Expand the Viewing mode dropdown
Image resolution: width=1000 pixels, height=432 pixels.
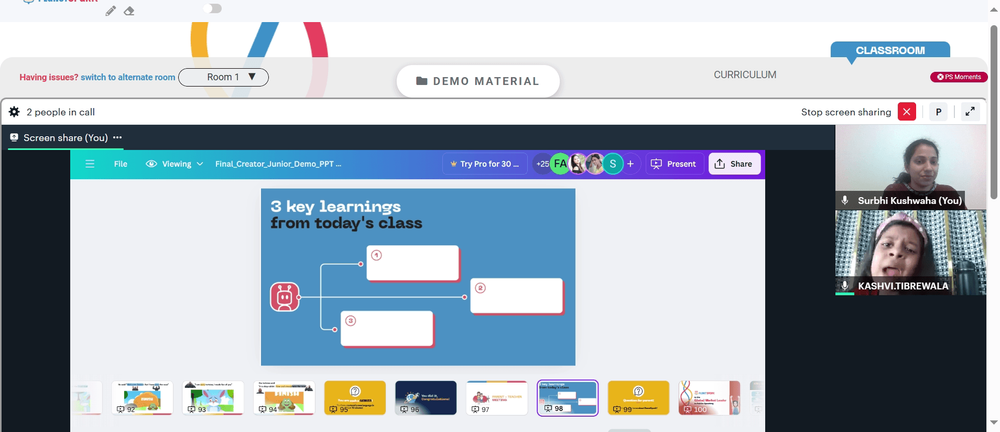(175, 164)
